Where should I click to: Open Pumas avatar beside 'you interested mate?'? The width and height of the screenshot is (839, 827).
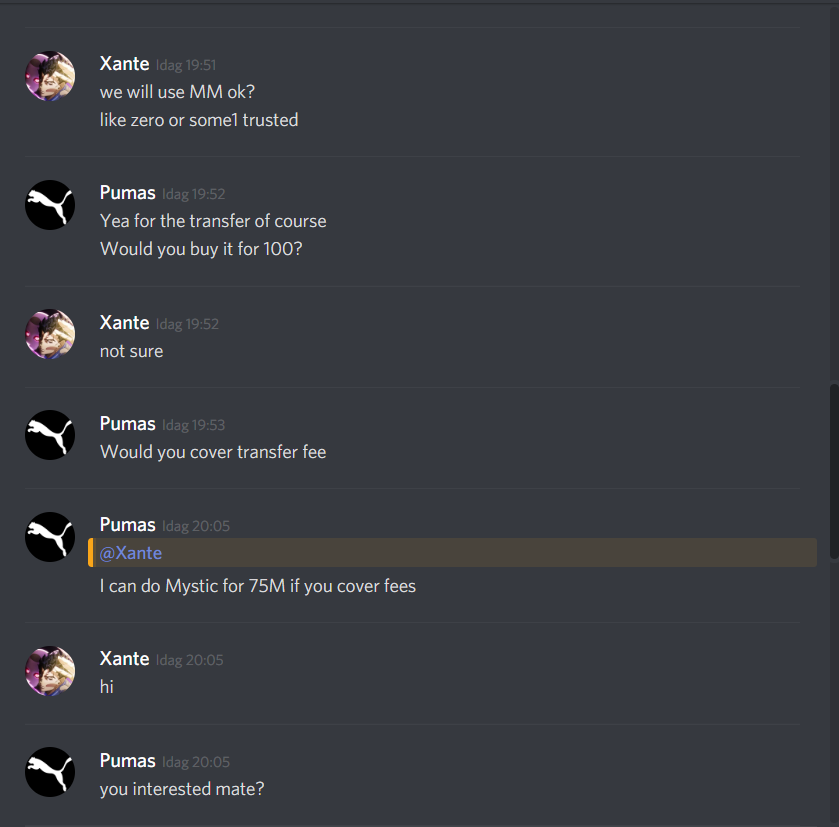click(x=50, y=772)
